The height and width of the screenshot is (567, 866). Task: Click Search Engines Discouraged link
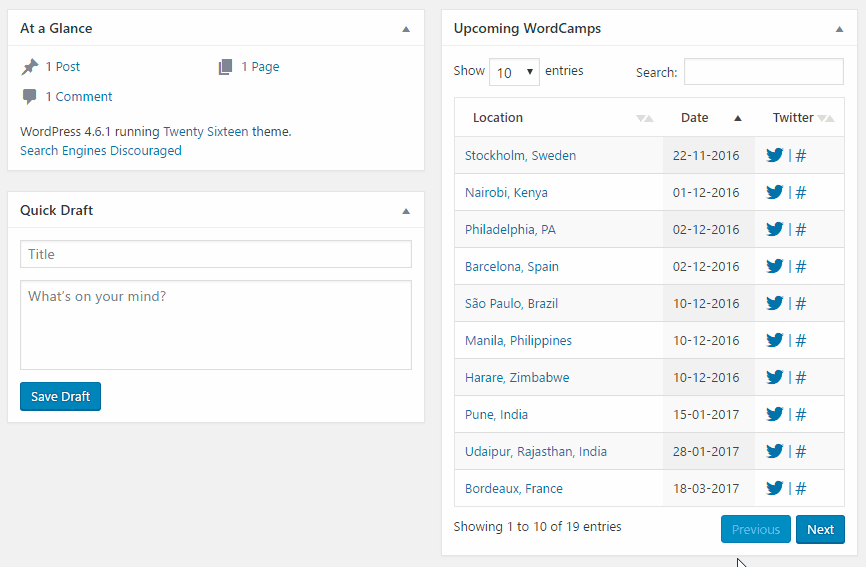[101, 151]
